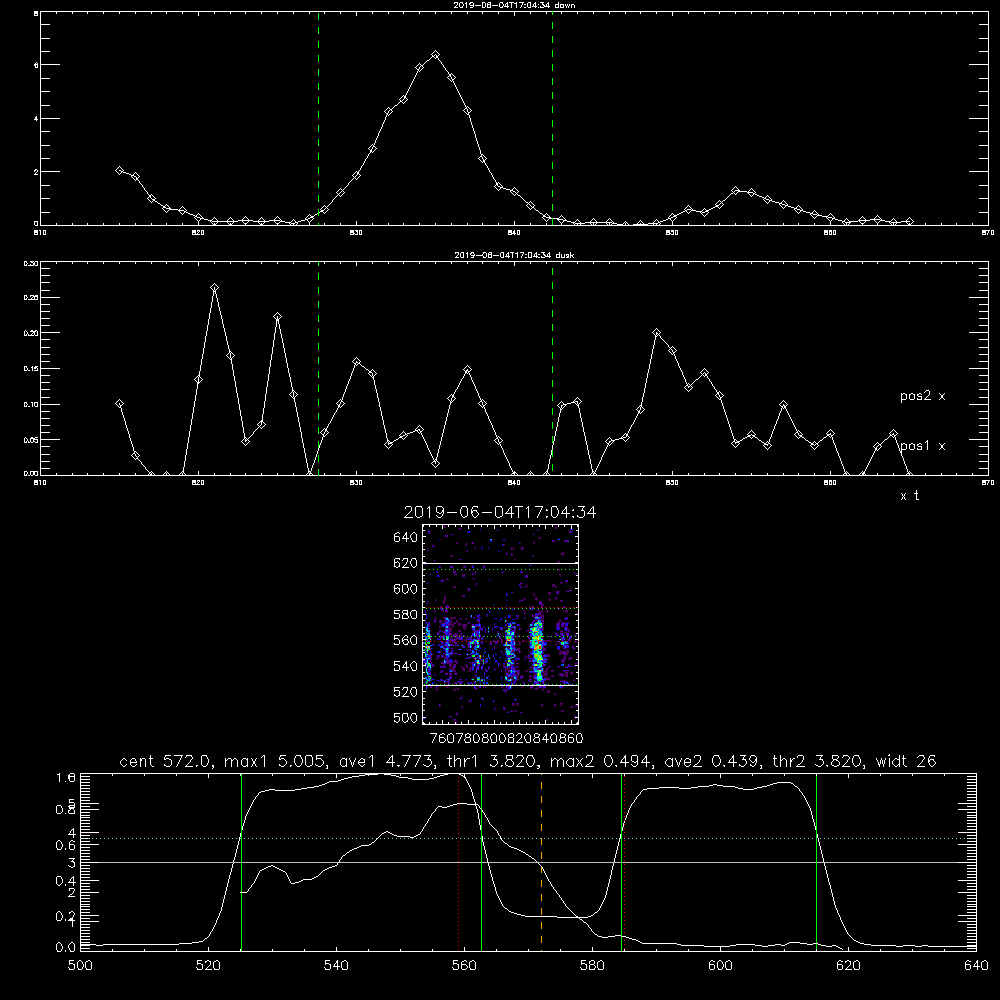This screenshot has width=1000, height=1000.
Task: Click the bottom plot x-axis label 600
Action: click(x=720, y=966)
